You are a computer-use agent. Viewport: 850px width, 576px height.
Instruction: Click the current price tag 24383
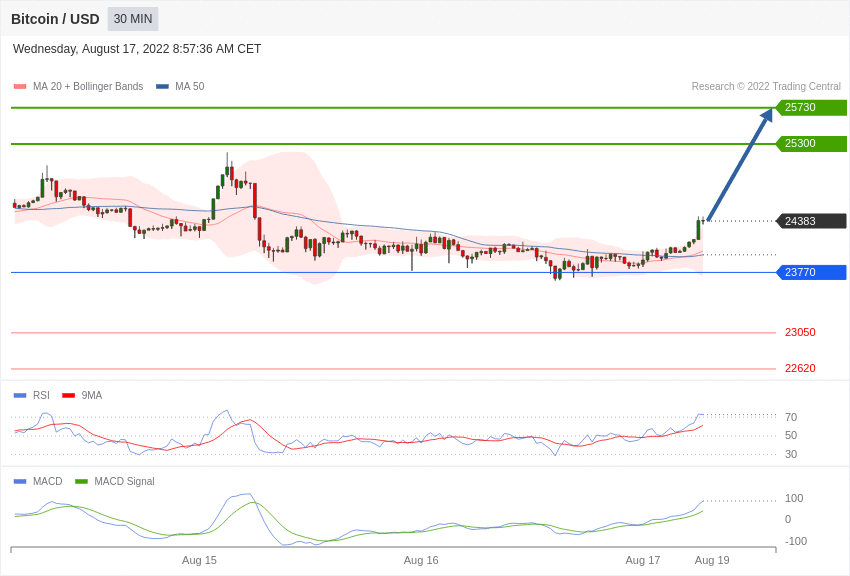[x=812, y=221]
